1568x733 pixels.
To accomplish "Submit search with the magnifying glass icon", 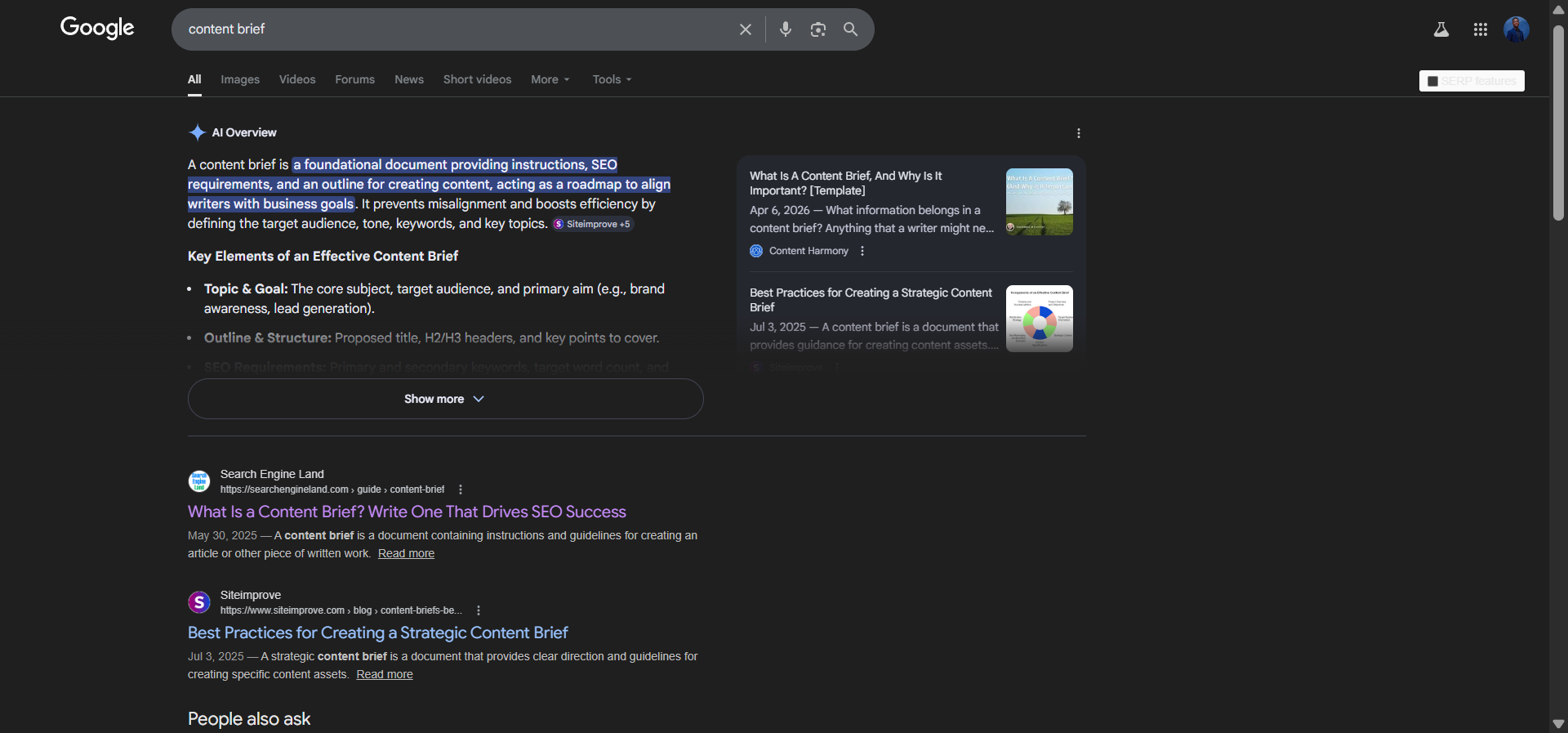I will click(x=850, y=29).
